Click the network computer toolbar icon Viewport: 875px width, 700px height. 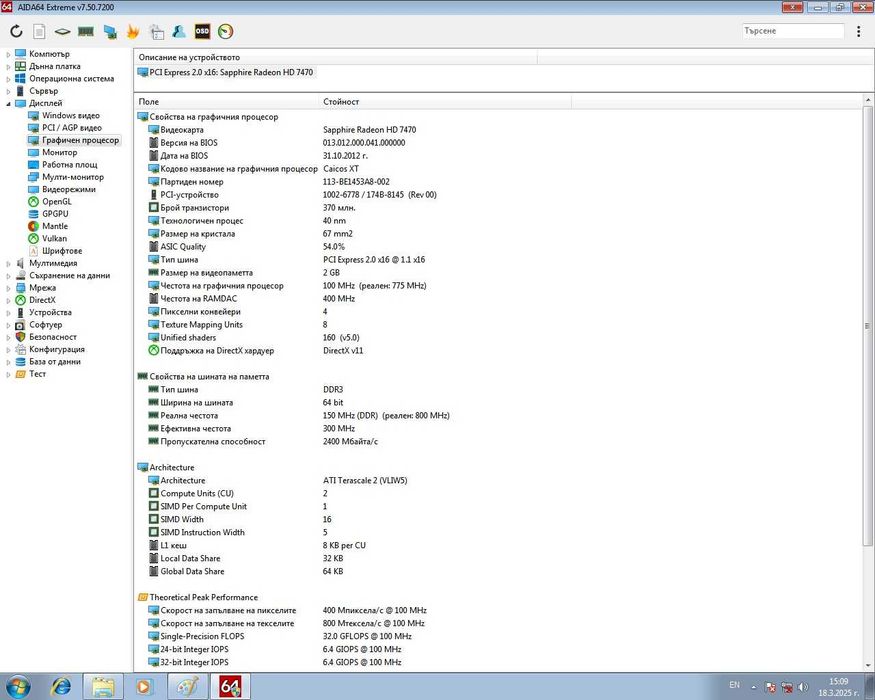110,32
